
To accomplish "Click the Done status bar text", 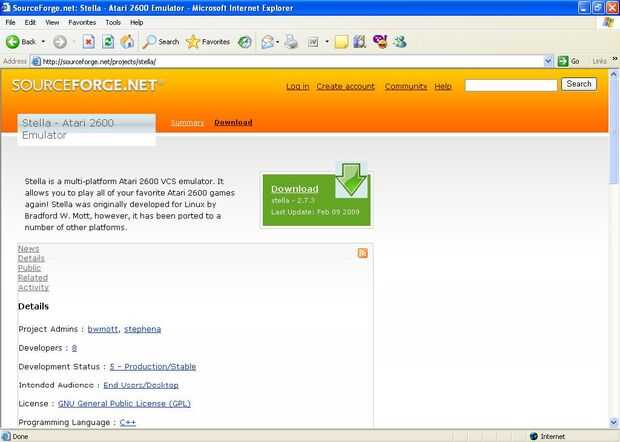I will pyautogui.click(x=21, y=436).
